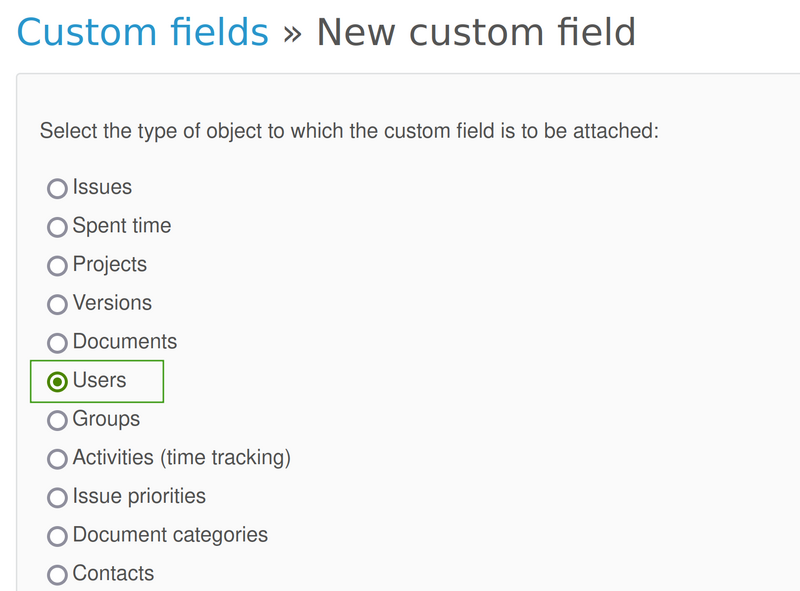Choose the Activities (time tracking) radio button
800x591 pixels.
58,459
